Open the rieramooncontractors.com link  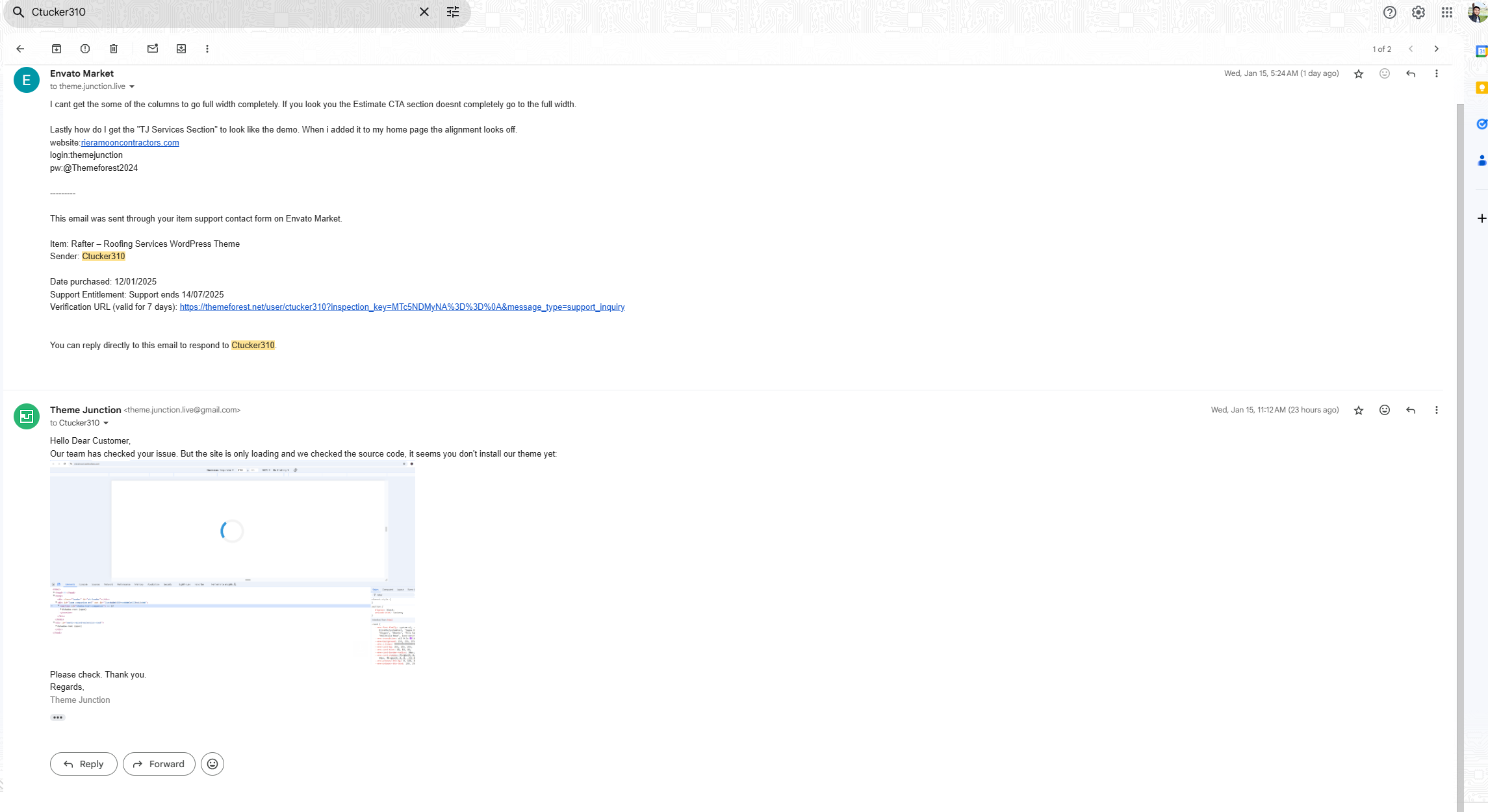pos(130,143)
